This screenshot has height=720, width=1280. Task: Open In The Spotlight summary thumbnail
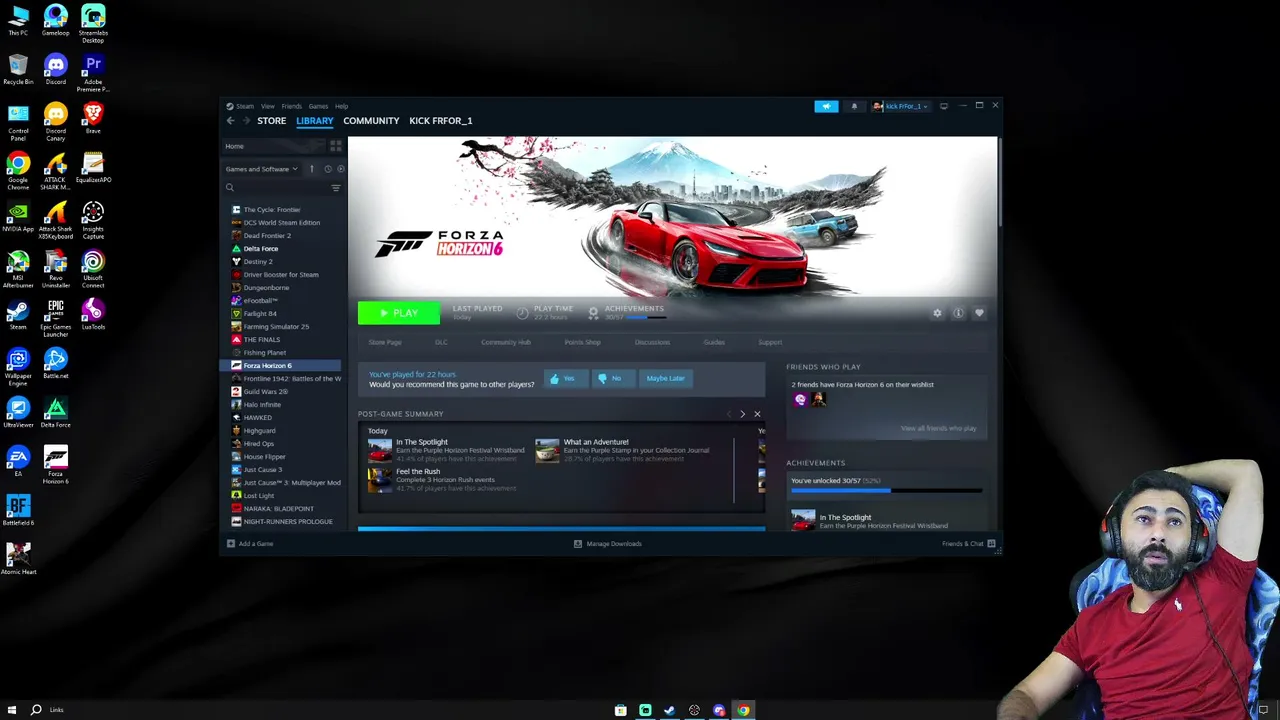380,450
